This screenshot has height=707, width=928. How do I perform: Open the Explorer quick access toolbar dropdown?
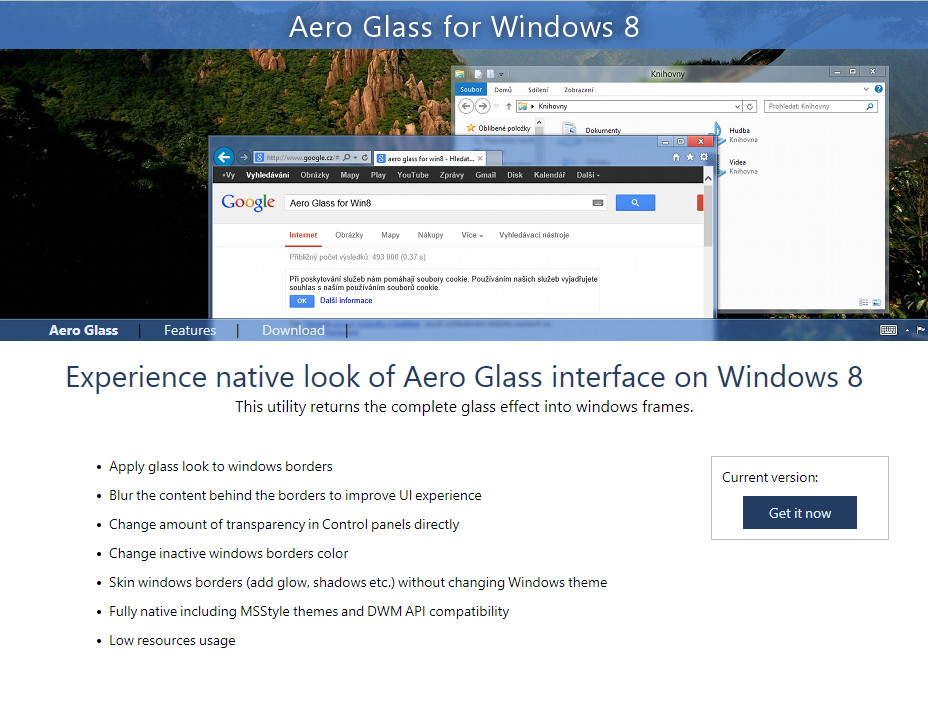pyautogui.click(x=501, y=75)
